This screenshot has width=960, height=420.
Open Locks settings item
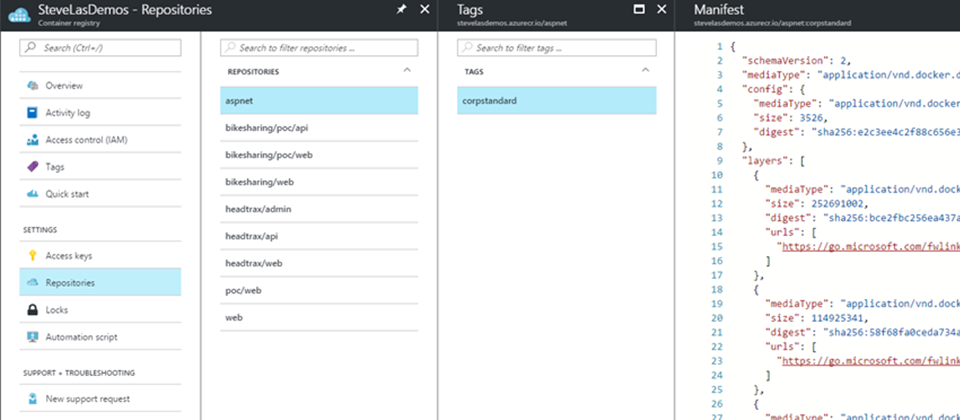100,310
